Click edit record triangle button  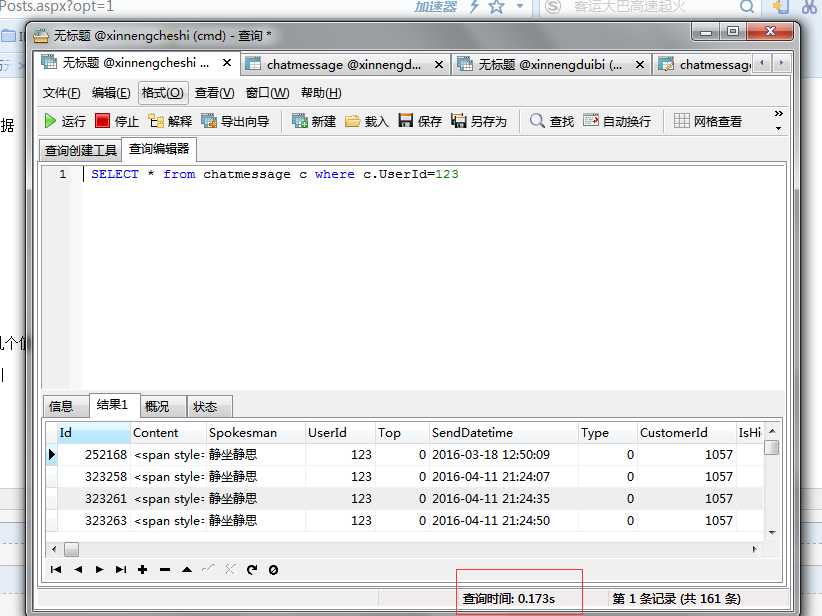187,569
